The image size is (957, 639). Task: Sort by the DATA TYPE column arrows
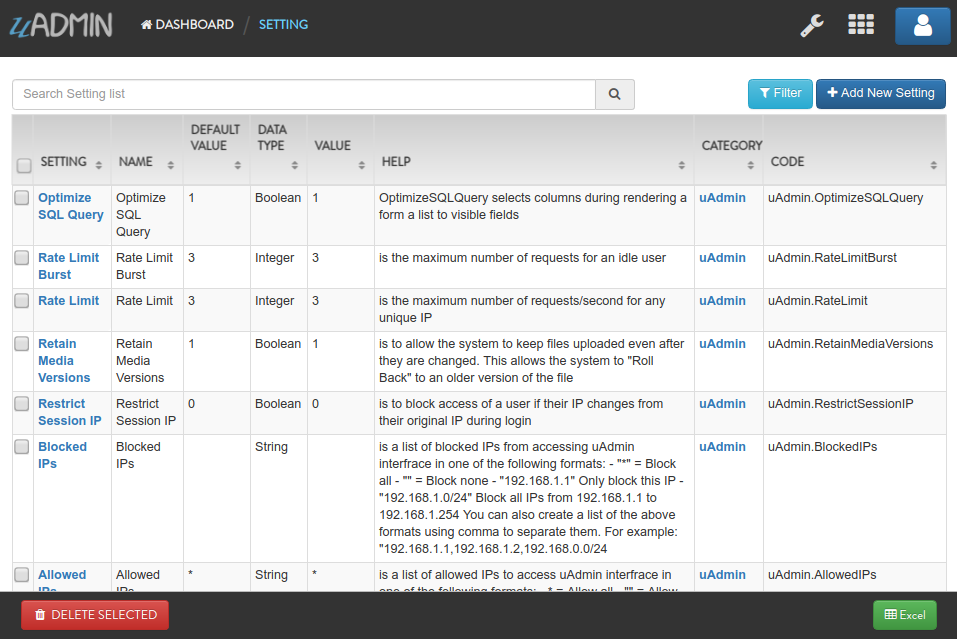[x=295, y=165]
